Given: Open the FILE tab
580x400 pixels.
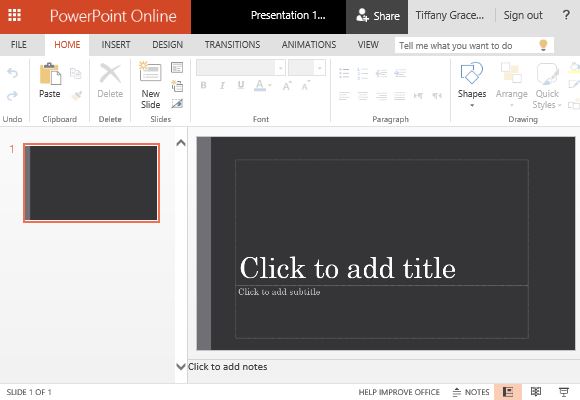Looking at the screenshot, I should (x=19, y=45).
